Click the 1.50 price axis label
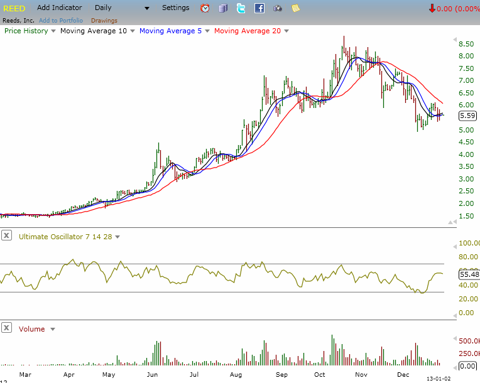Screen dimensions: 480x383 466,216
